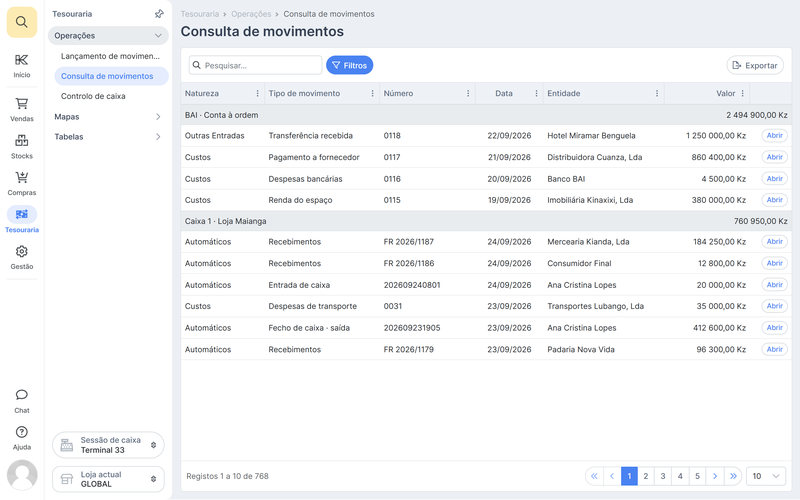
Task: Open the Gestão settings module
Action: [21, 257]
